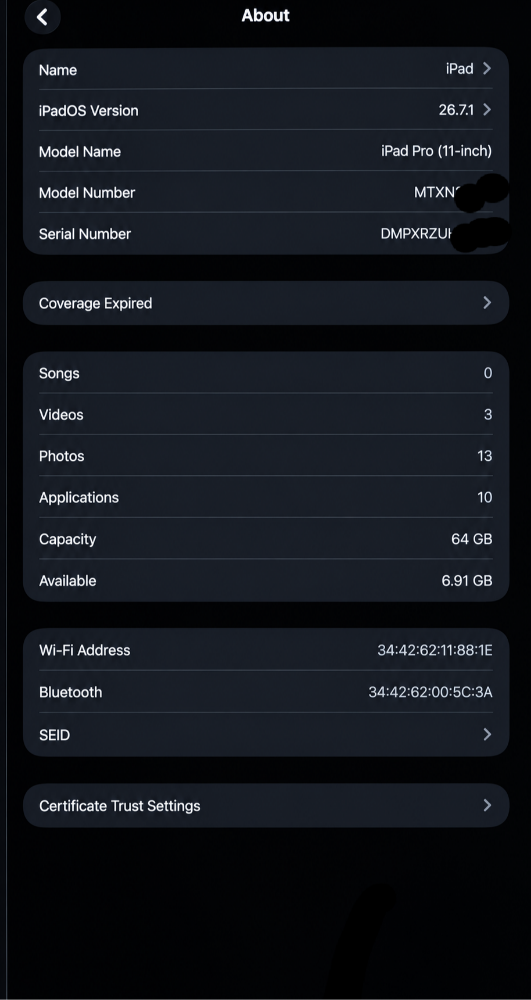The height and width of the screenshot is (1000, 531).
Task: Select the Applications count 10
Action: click(x=484, y=497)
